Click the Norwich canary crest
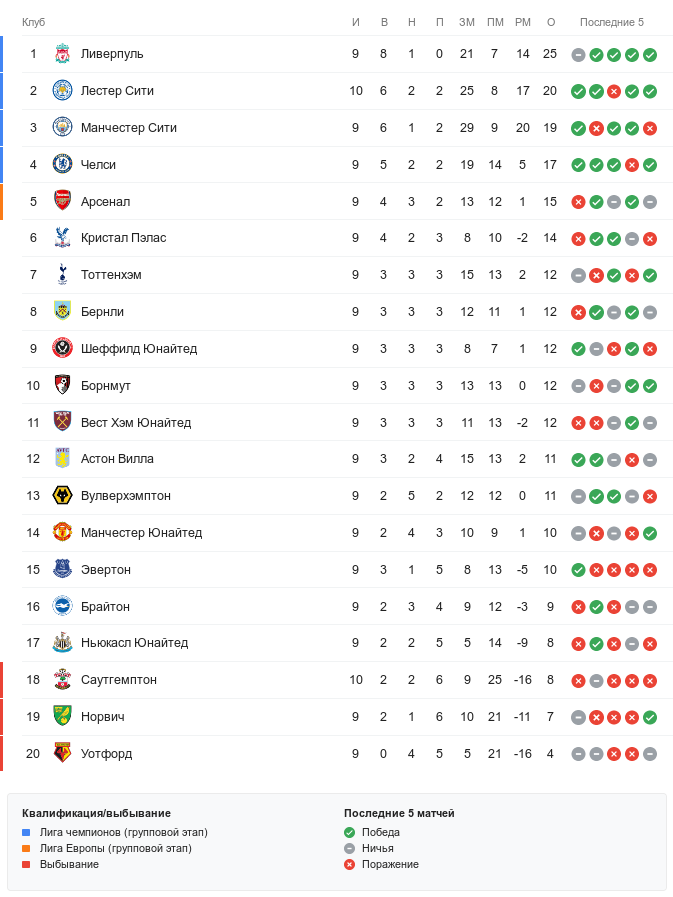 point(62,717)
